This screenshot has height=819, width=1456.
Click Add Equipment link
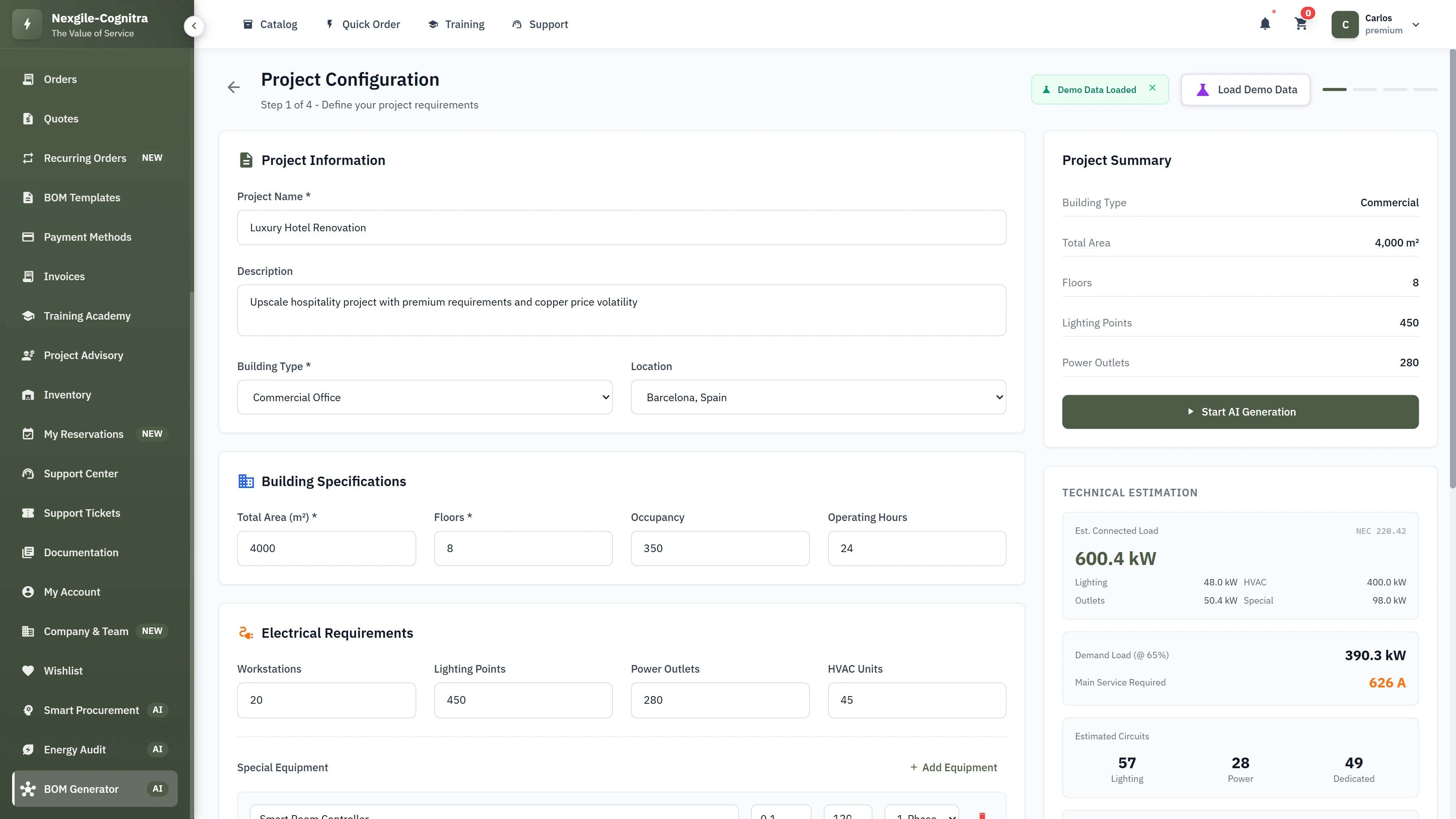click(953, 767)
